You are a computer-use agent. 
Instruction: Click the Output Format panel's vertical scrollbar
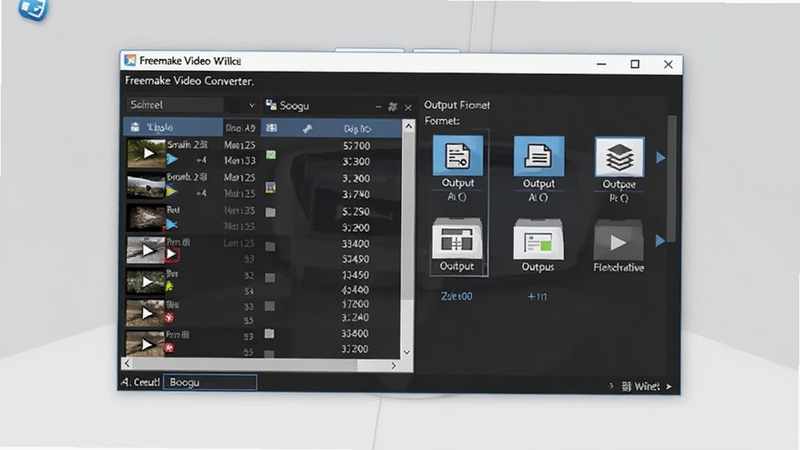[x=672, y=179]
